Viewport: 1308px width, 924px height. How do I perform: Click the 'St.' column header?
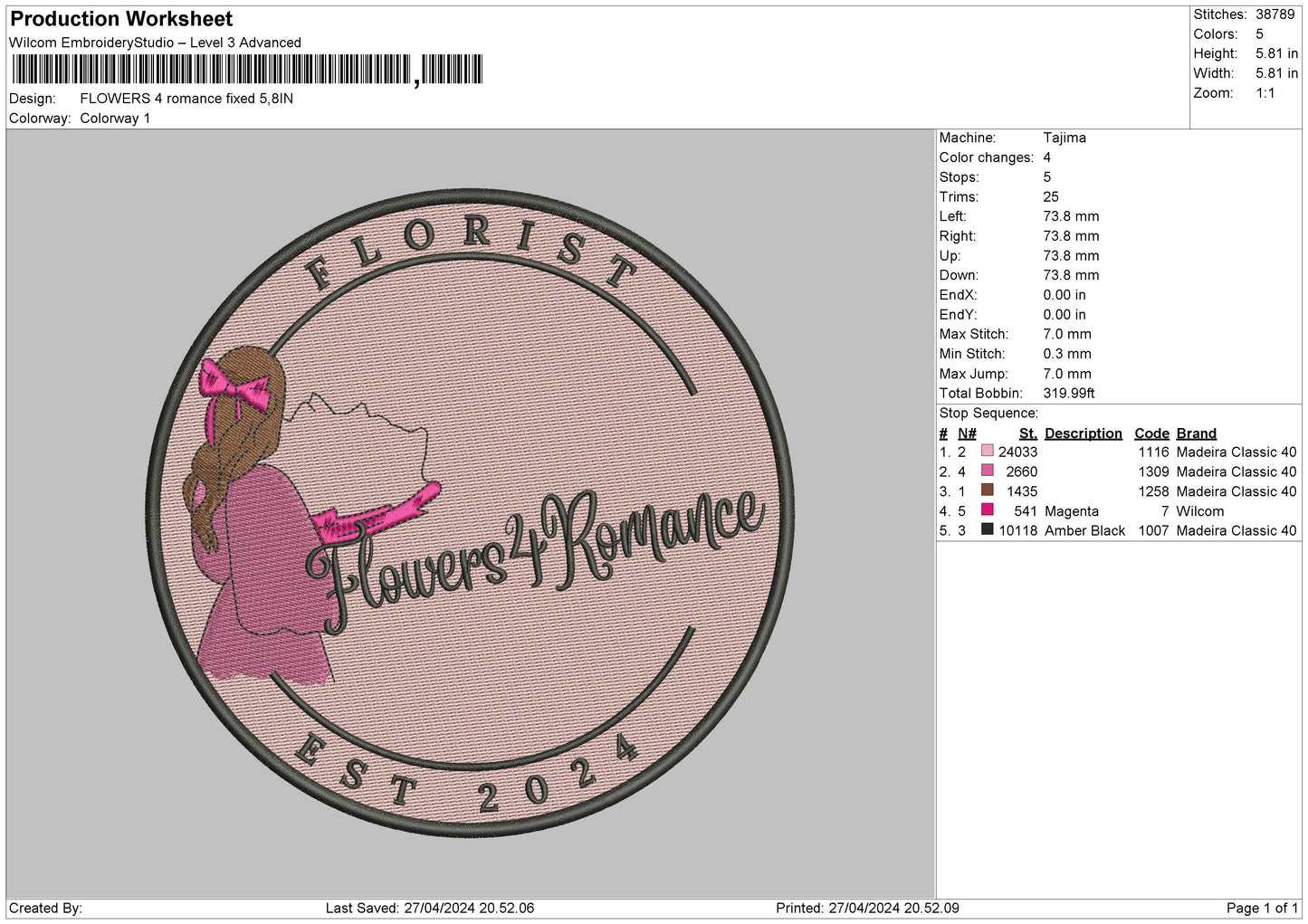click(1027, 433)
